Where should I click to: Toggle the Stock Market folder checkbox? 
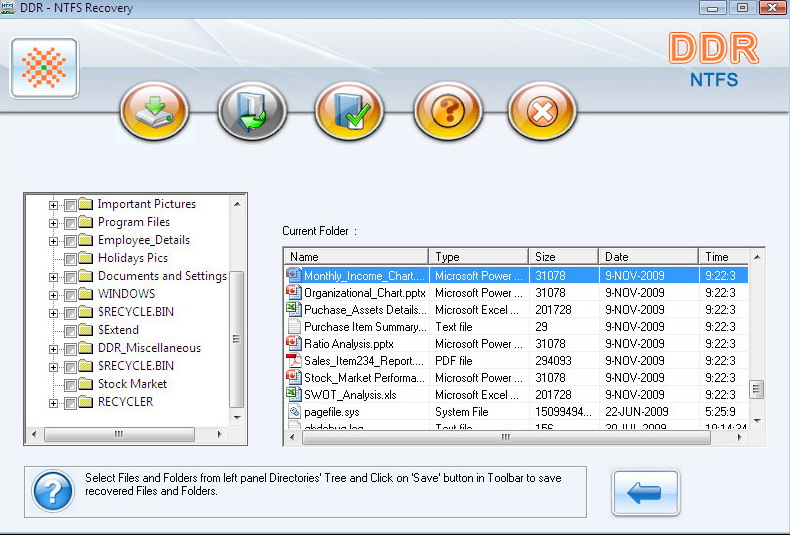click(x=71, y=384)
